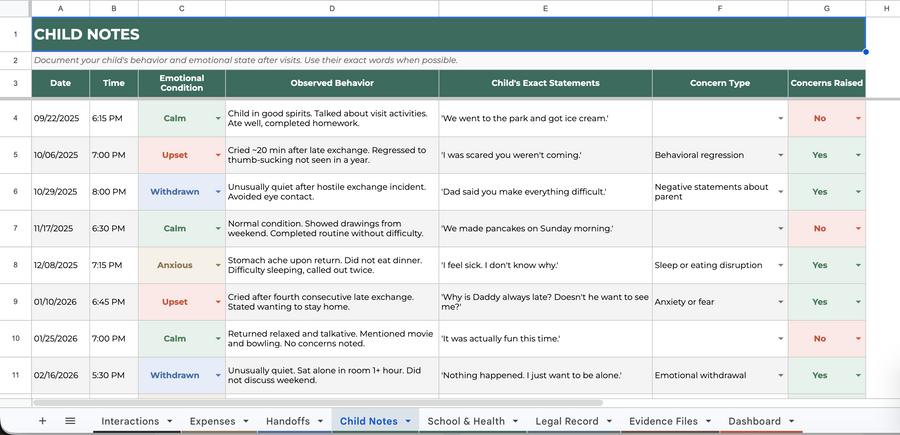Screen dimensions: 900x435
Task: Select cell 'We made pancakes on Sunday morning.'
Action: tap(545, 228)
